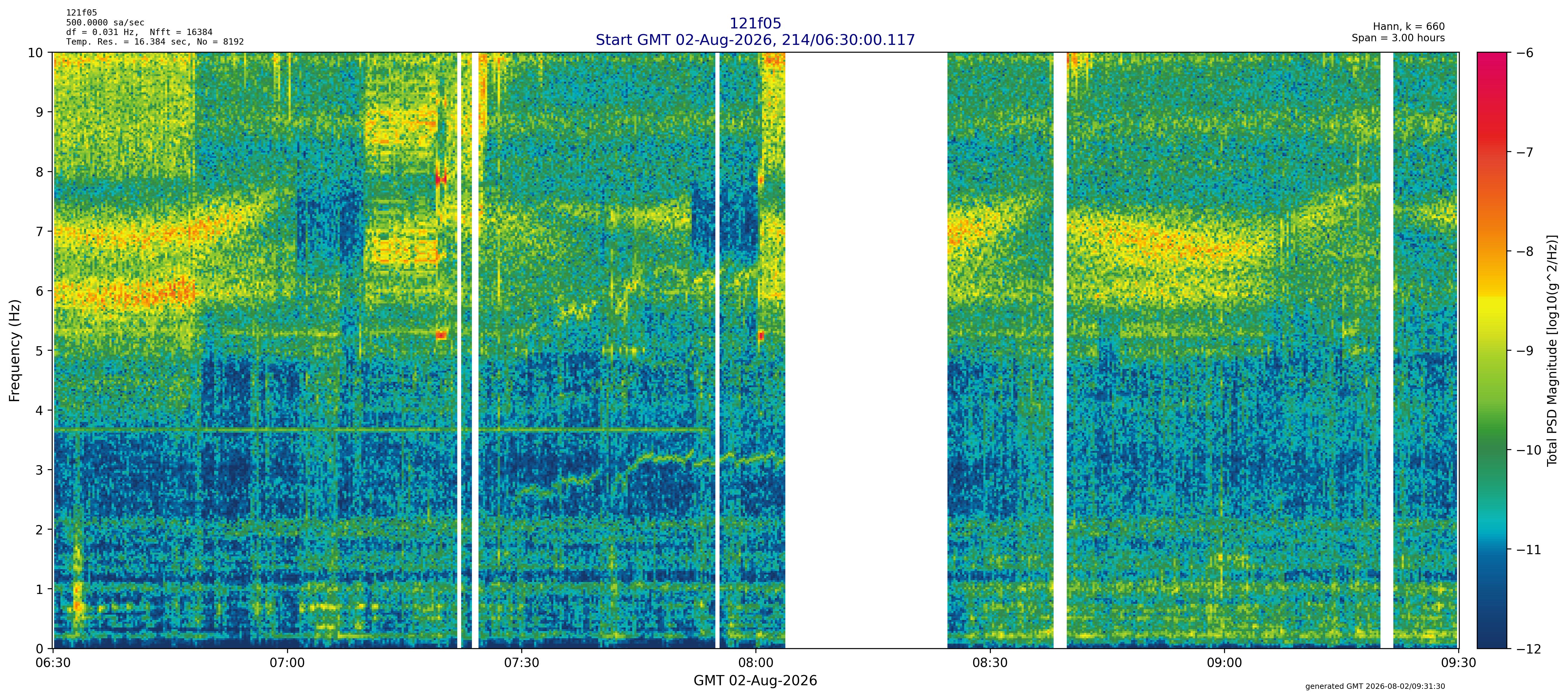Select the 08:00 time axis tick label
The image size is (1568, 699).
pyautogui.click(x=756, y=662)
